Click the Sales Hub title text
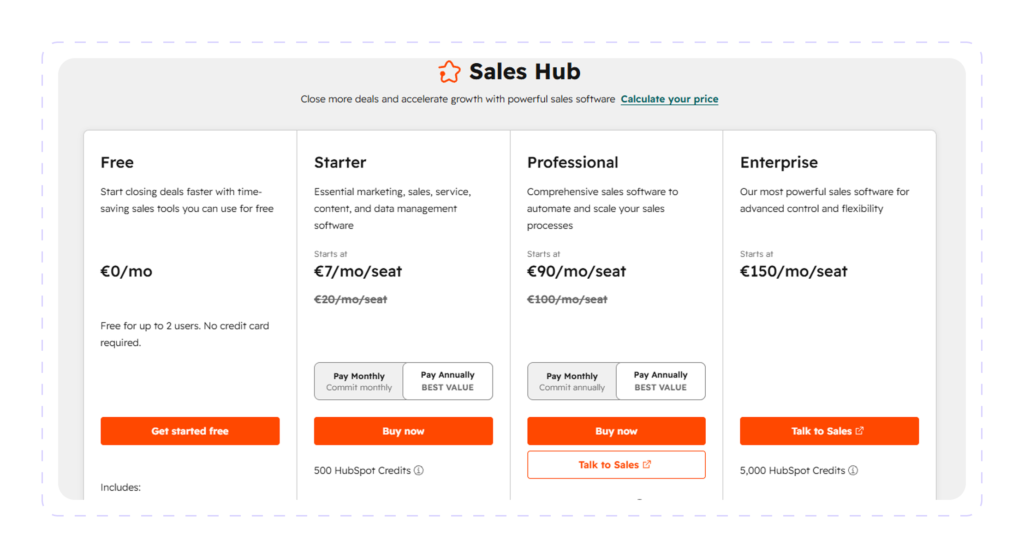Screen dimensions: 1024x558 pyautogui.click(x=524, y=71)
